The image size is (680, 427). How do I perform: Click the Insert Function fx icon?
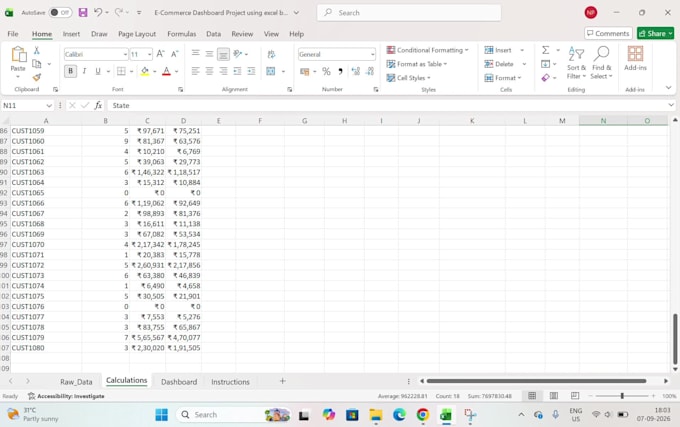click(x=98, y=105)
